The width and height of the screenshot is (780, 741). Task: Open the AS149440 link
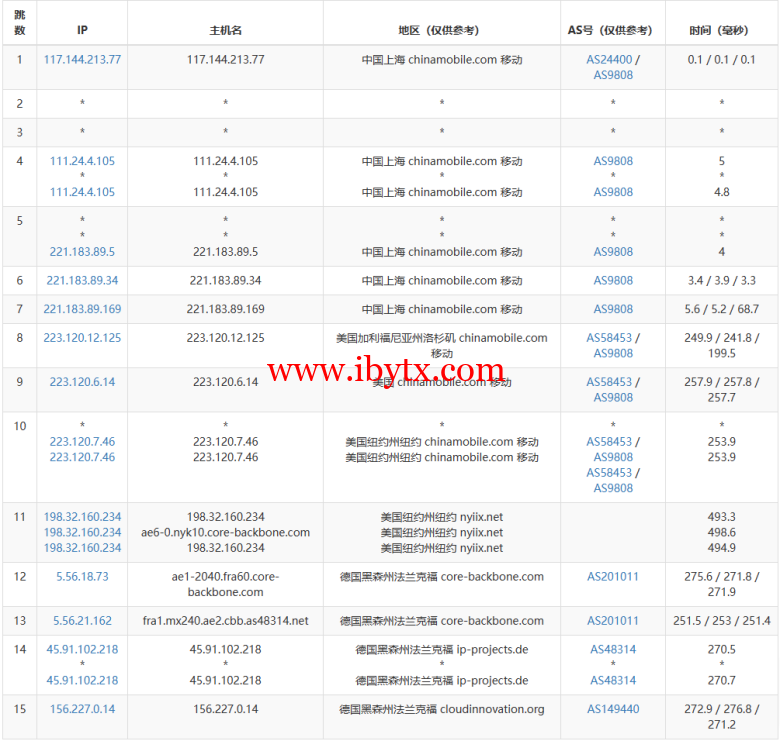(x=613, y=710)
